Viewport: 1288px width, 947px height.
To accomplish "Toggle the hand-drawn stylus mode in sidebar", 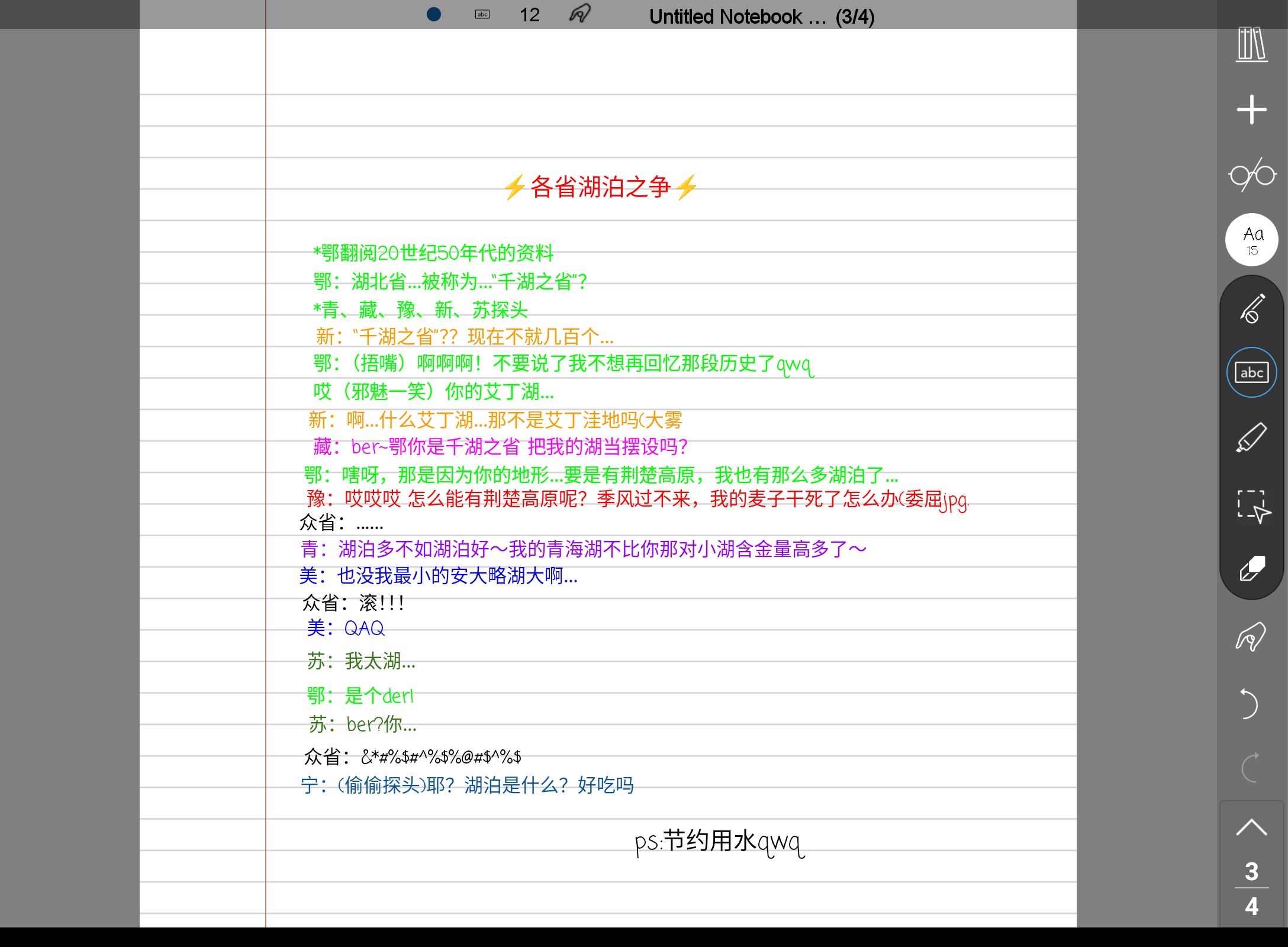I will (1251, 637).
